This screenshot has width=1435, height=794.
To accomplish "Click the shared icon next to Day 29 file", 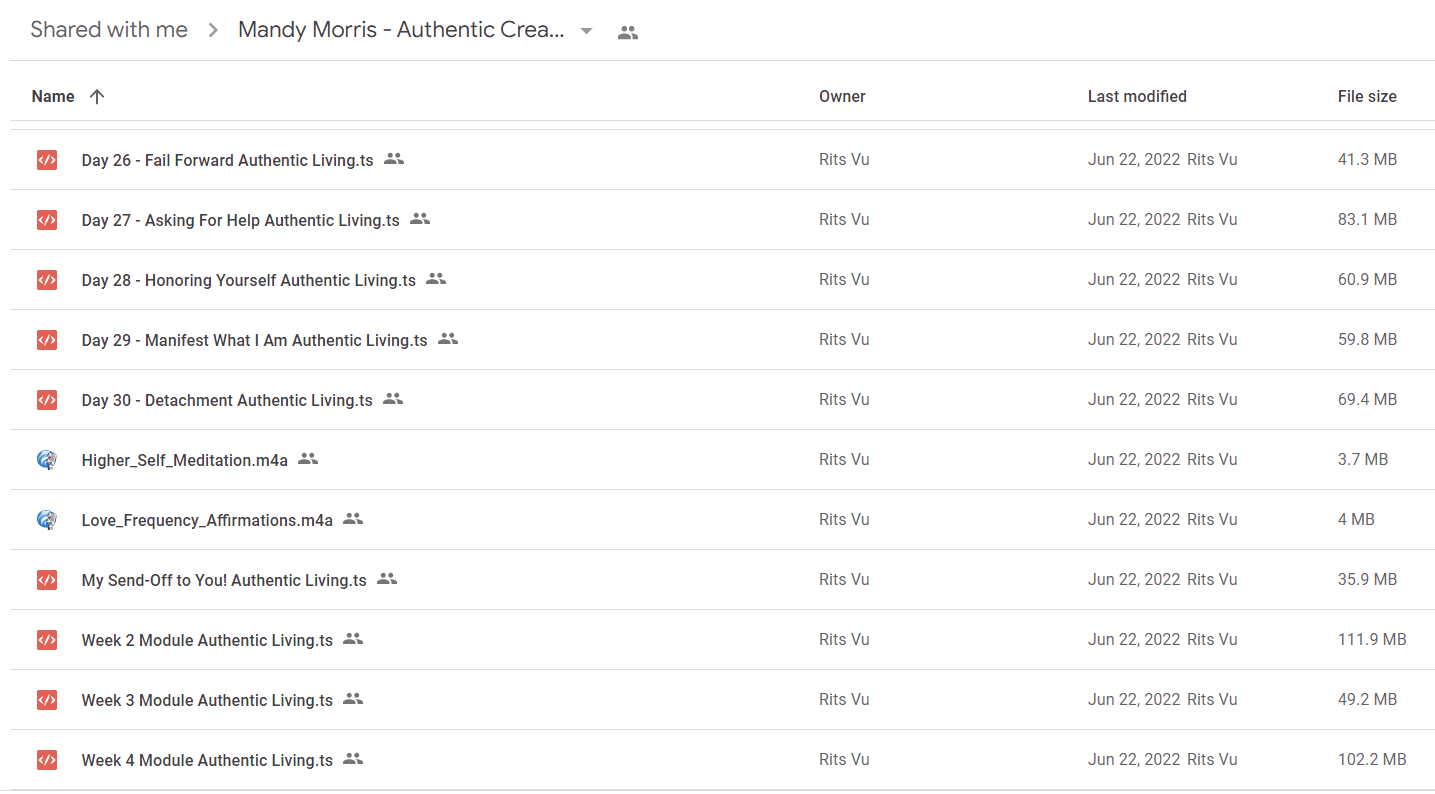I will (448, 339).
